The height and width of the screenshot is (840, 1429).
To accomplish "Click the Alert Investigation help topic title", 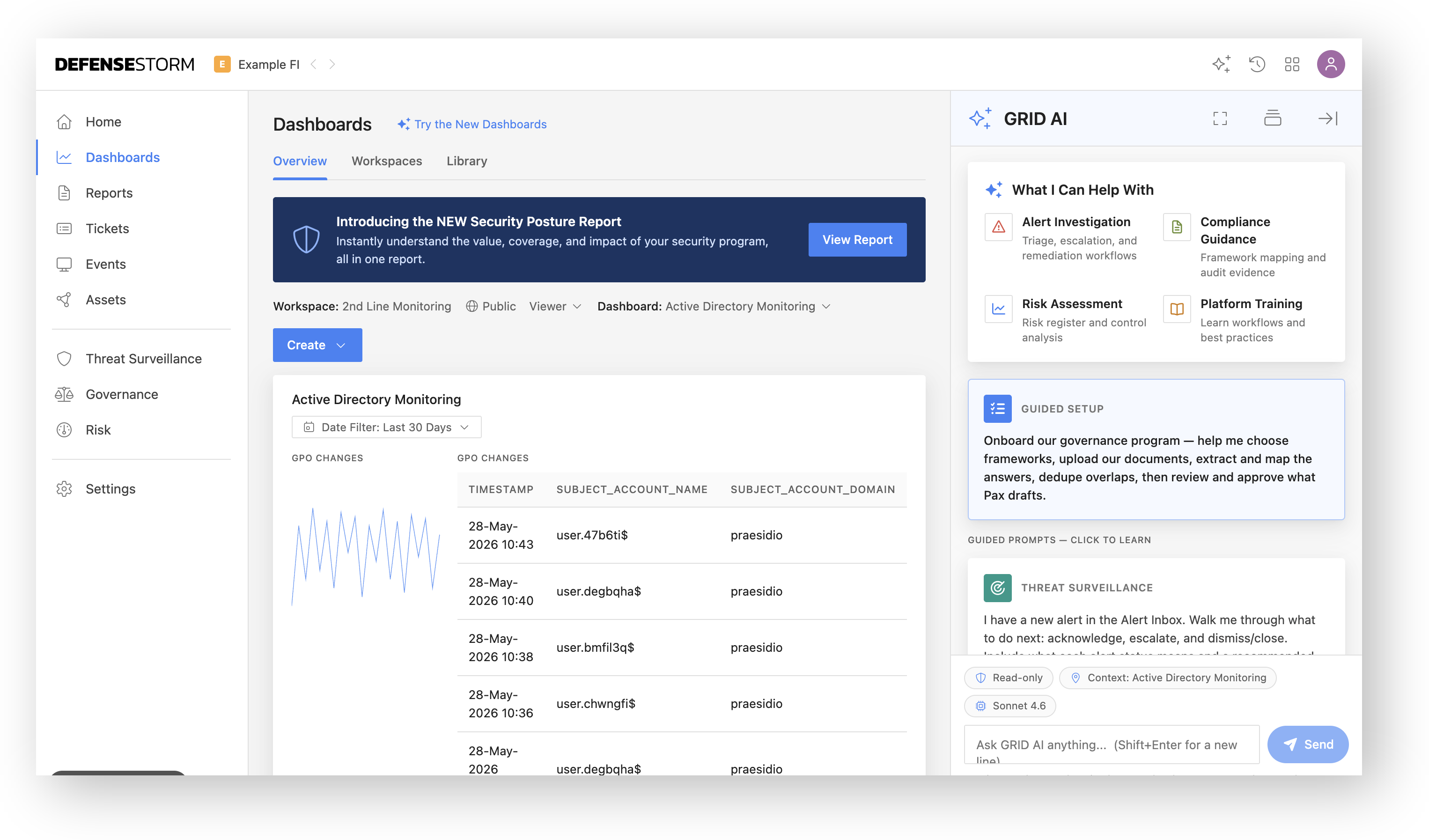I will (x=1075, y=222).
